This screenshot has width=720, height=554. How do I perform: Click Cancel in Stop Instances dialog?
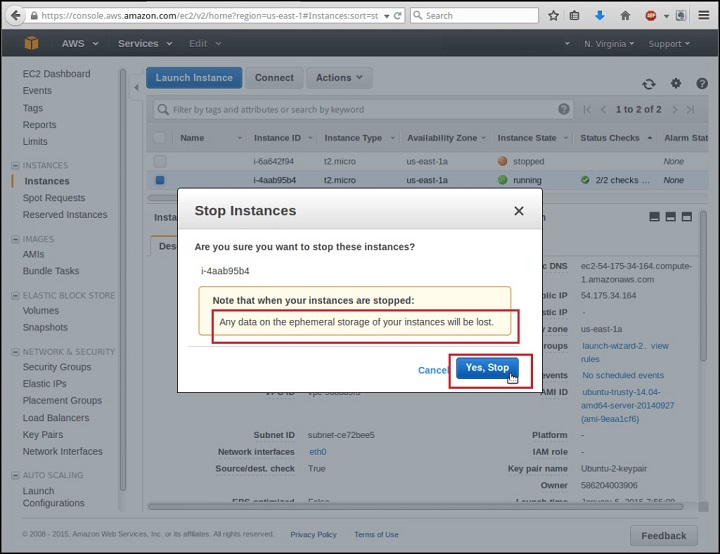(433, 370)
